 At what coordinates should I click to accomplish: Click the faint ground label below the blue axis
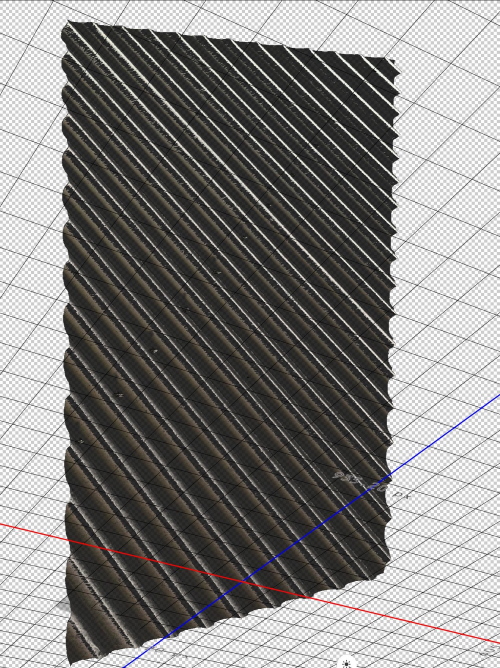coord(170,651)
